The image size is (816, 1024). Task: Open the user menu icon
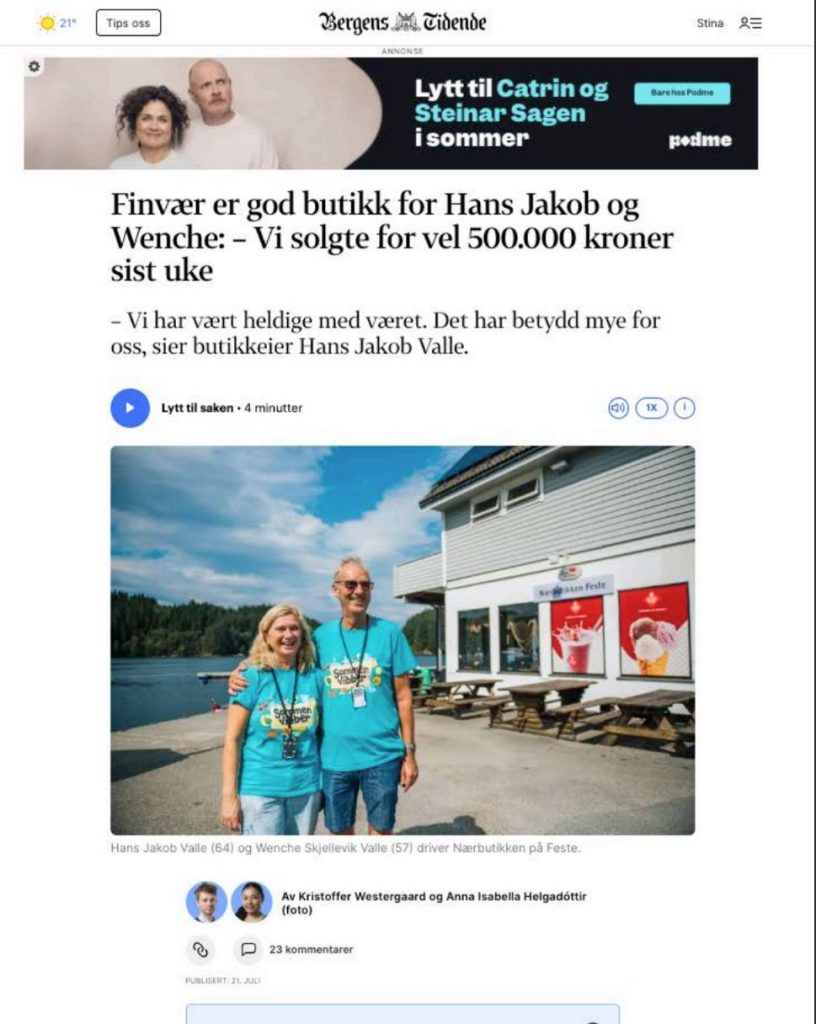click(x=751, y=23)
